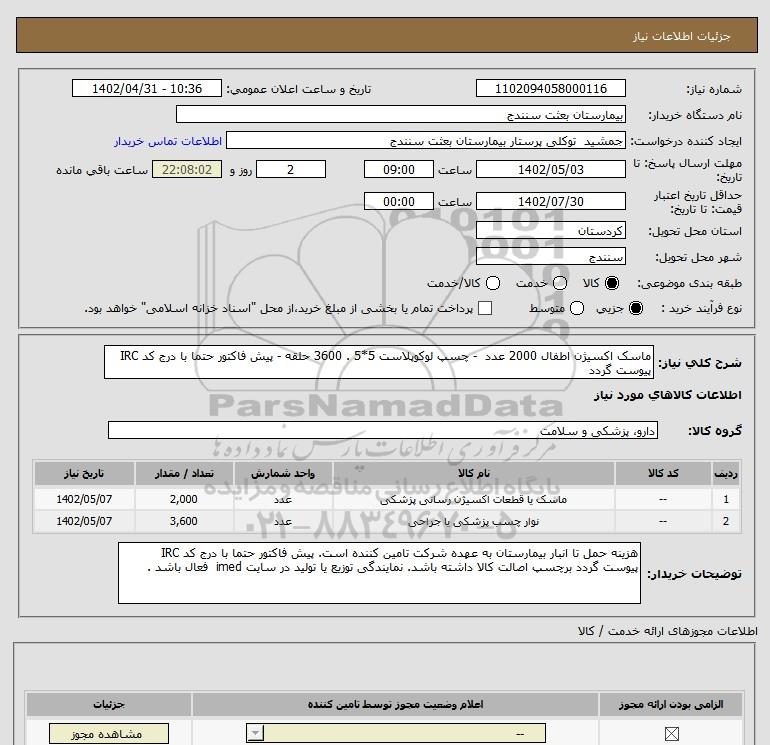770x745 pixels.
Task: Select the جزیی purchase type radio
Action: (636, 308)
